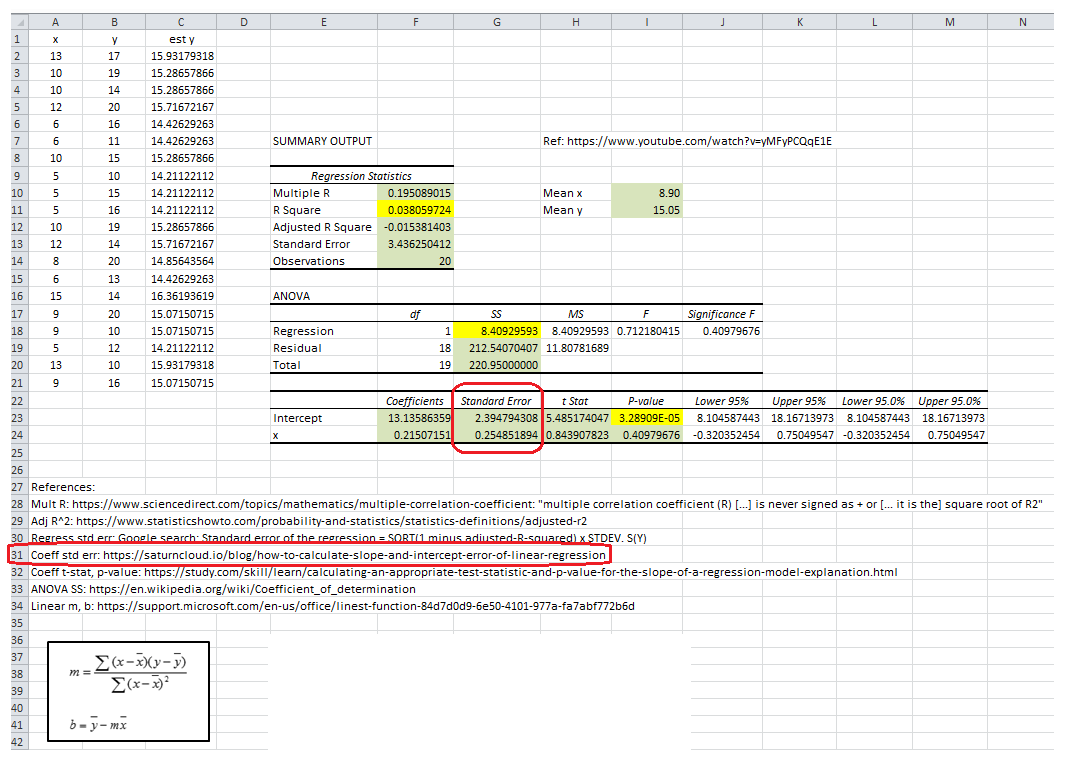Select the Intercept coefficient 13.13586359
Image resolution: width=1065 pixels, height=763 pixels.
[x=416, y=418]
